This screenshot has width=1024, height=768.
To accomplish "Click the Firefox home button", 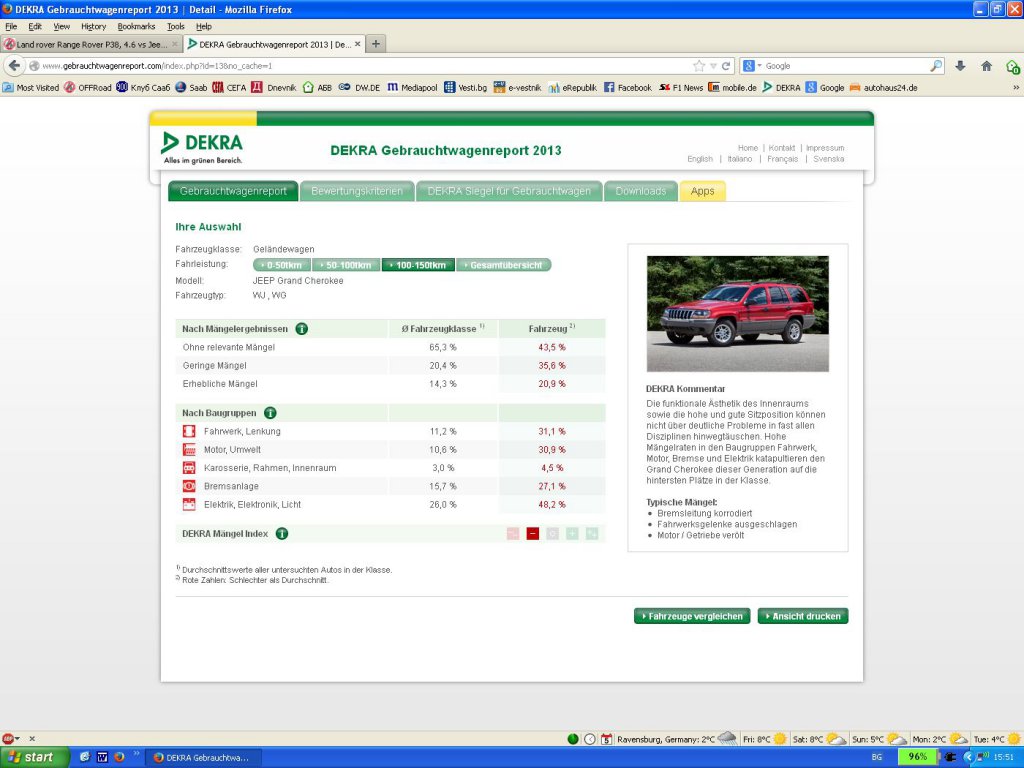I will tap(986, 66).
